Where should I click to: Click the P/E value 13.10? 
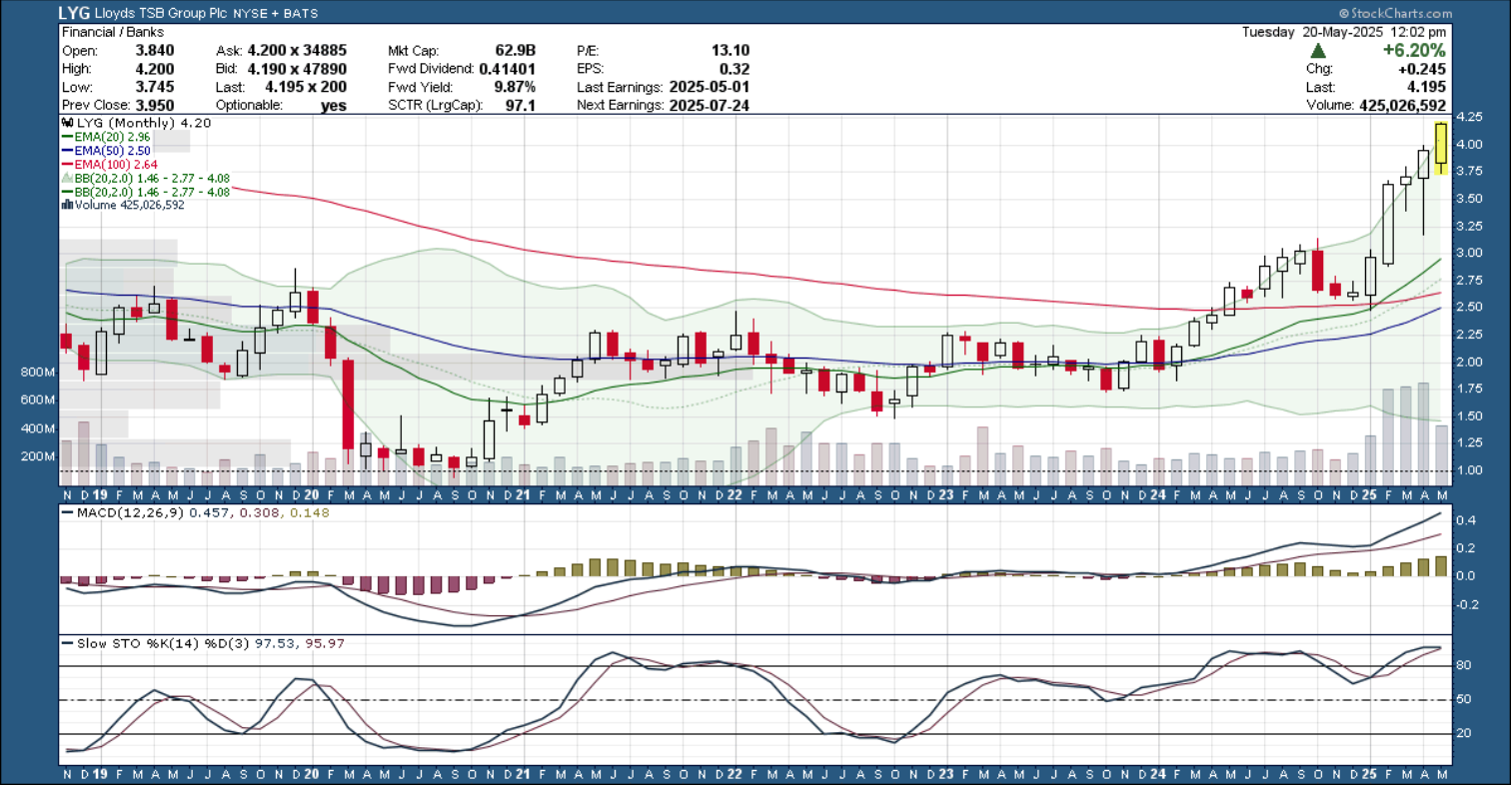(730, 51)
